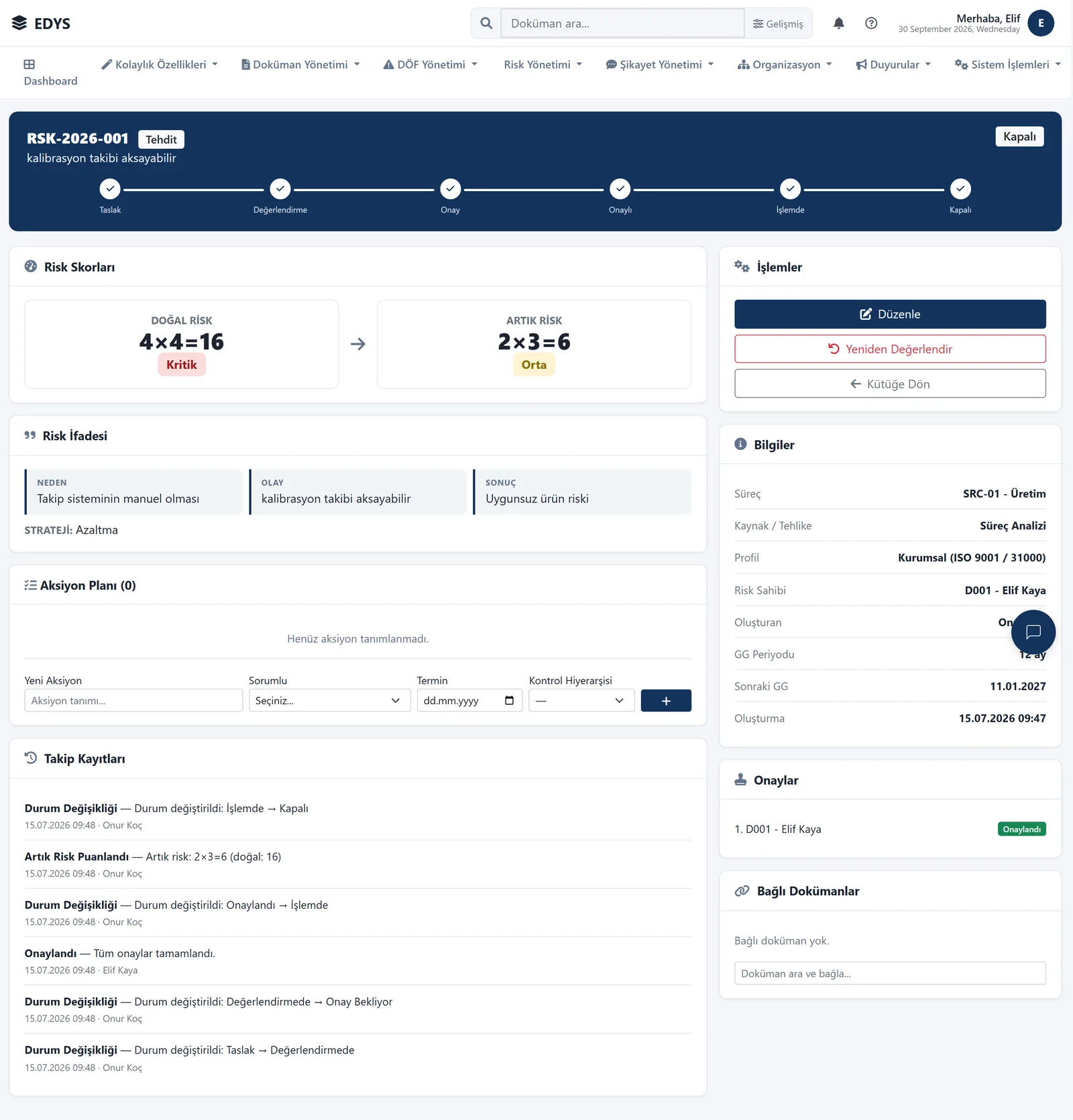Open the Kontrol Hiyerarşisi dropdown
The width and height of the screenshot is (1073, 1120).
(x=581, y=700)
